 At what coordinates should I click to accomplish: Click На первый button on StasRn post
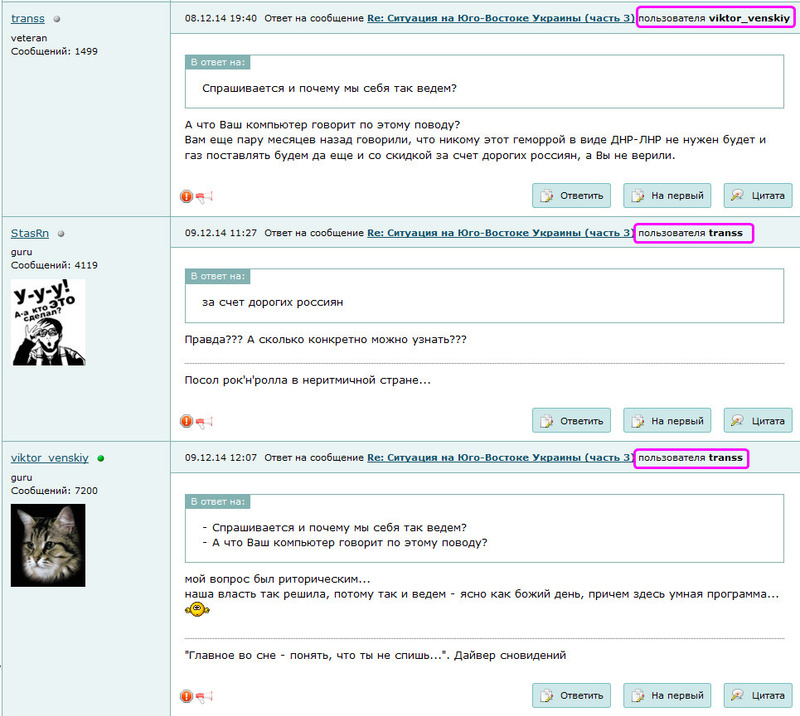667,421
